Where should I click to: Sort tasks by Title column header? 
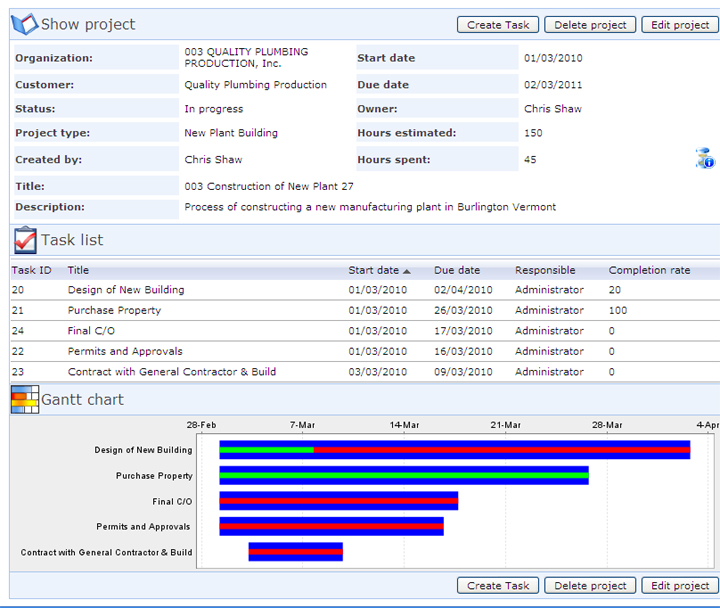(78, 270)
